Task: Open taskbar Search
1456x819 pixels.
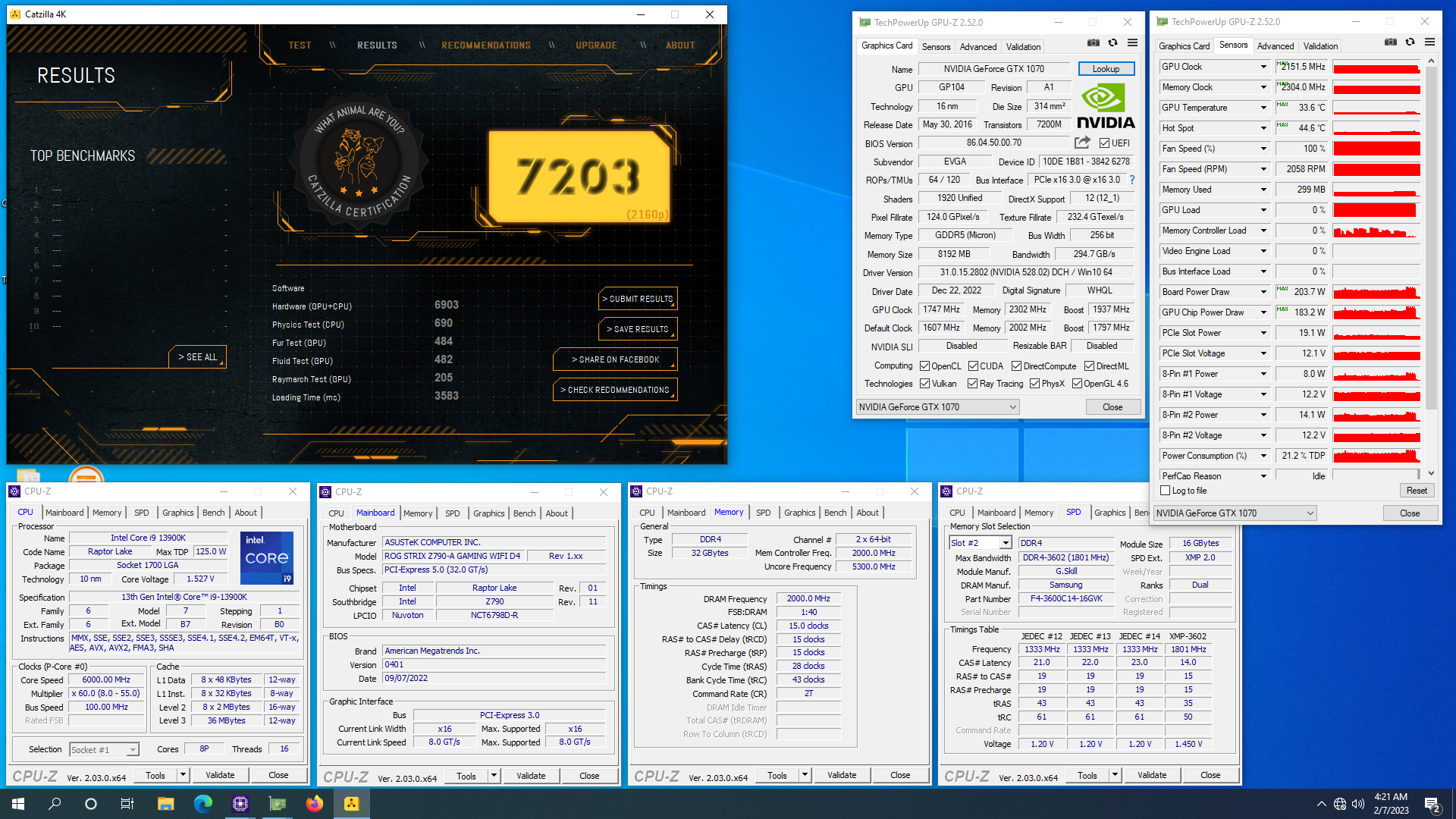Action: tap(55, 804)
